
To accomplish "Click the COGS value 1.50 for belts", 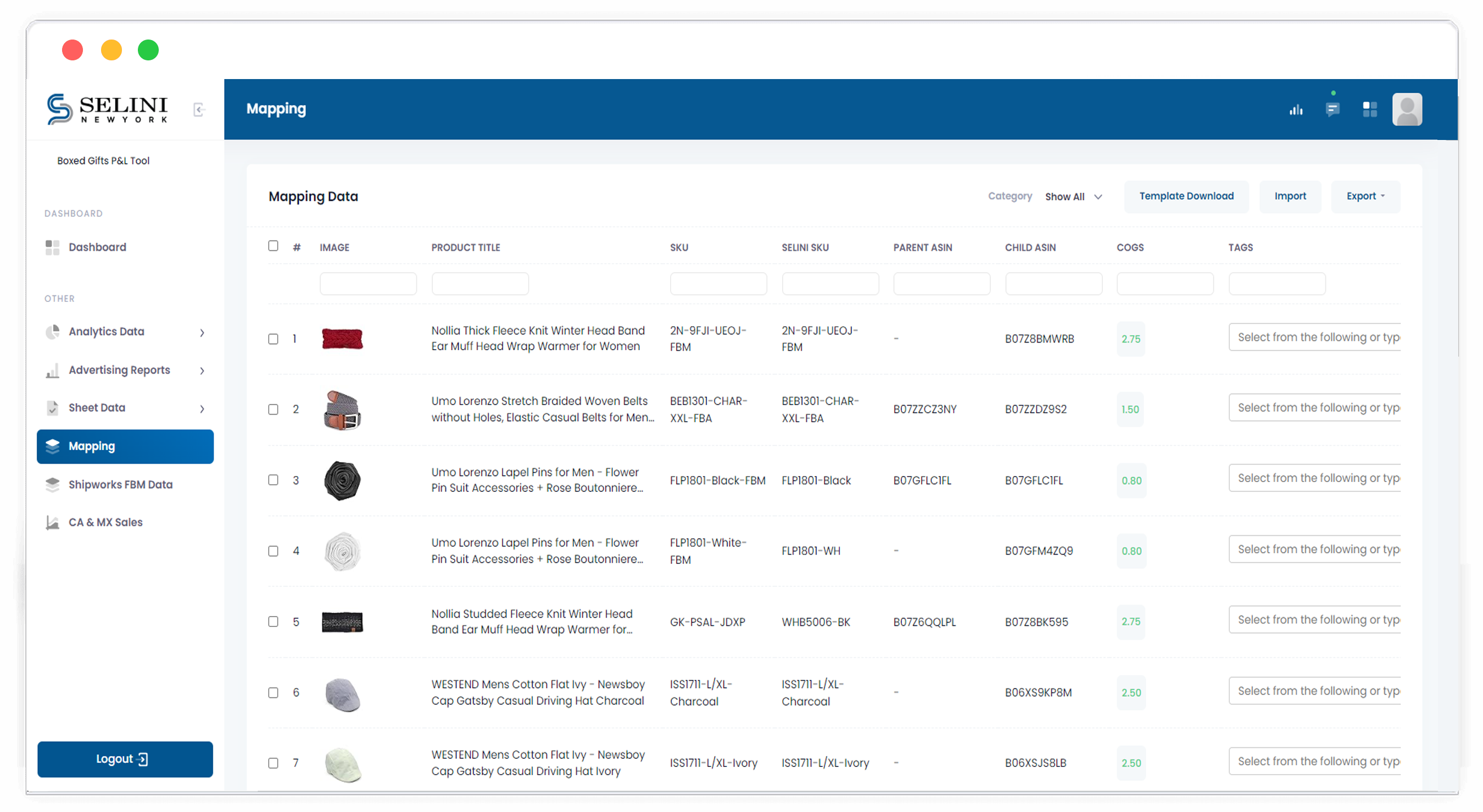I will [x=1130, y=409].
